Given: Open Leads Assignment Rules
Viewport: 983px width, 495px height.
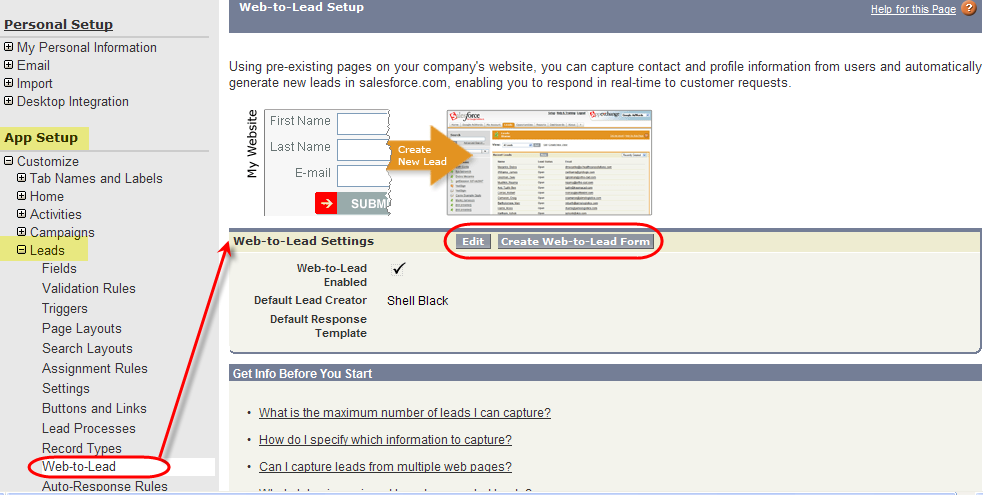Looking at the screenshot, I should (95, 368).
